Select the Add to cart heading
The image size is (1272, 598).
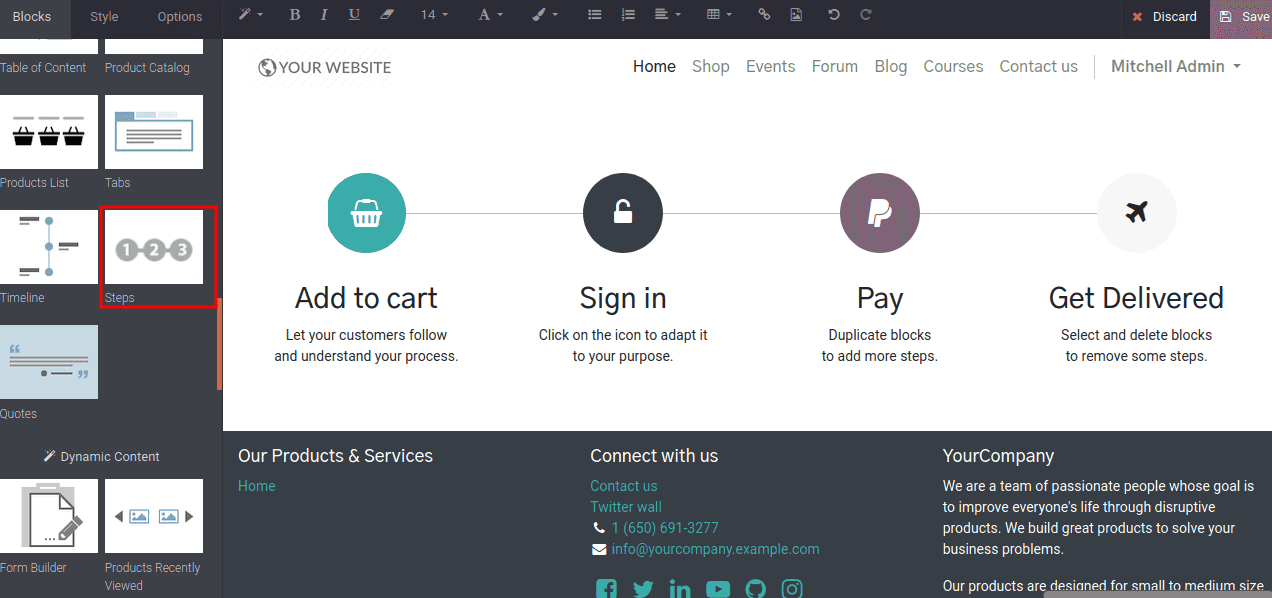[366, 298]
